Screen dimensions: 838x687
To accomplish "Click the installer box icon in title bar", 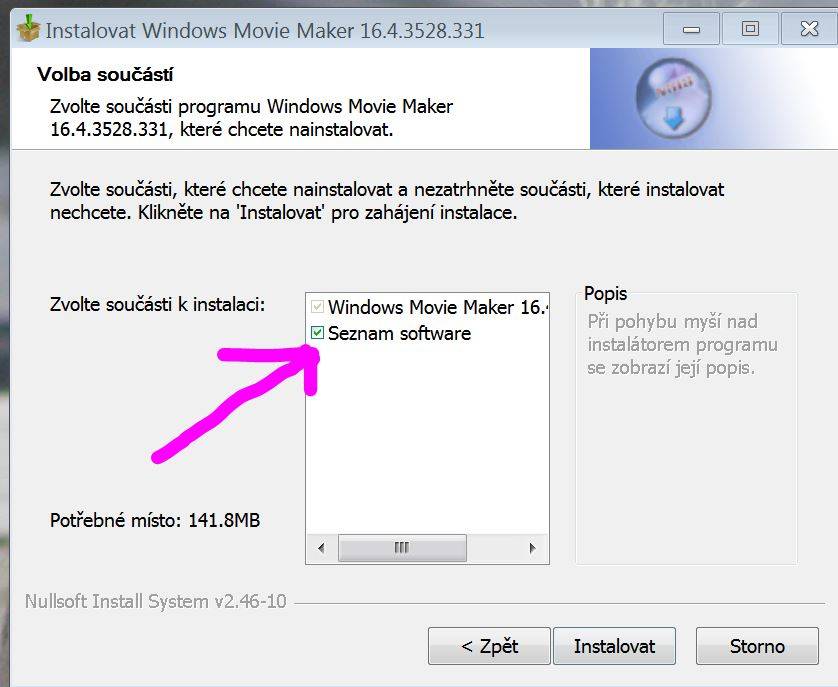I will click(29, 29).
